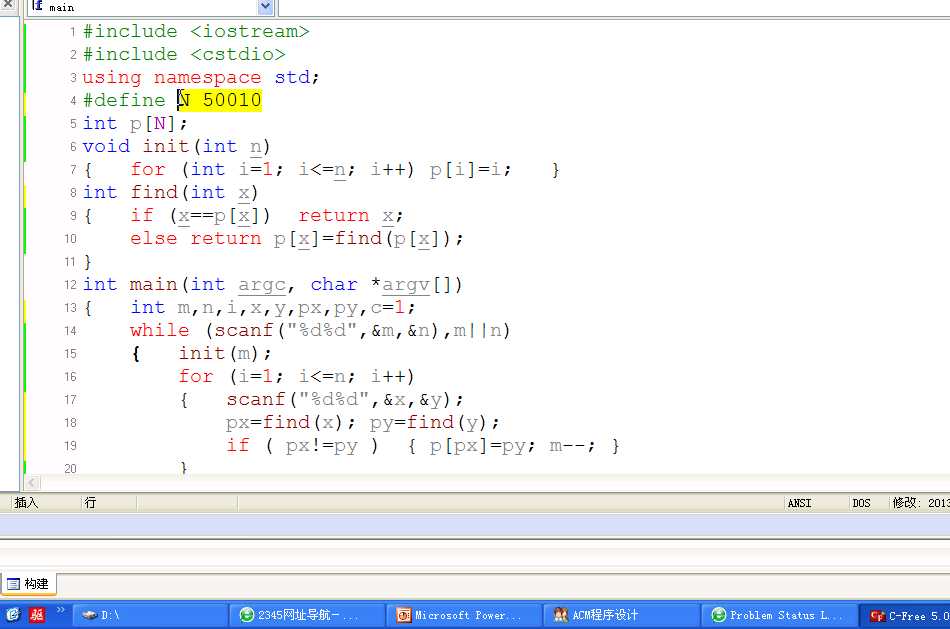Click the 'while (scanf(...' line 14
The image size is (950, 629).
point(321,330)
